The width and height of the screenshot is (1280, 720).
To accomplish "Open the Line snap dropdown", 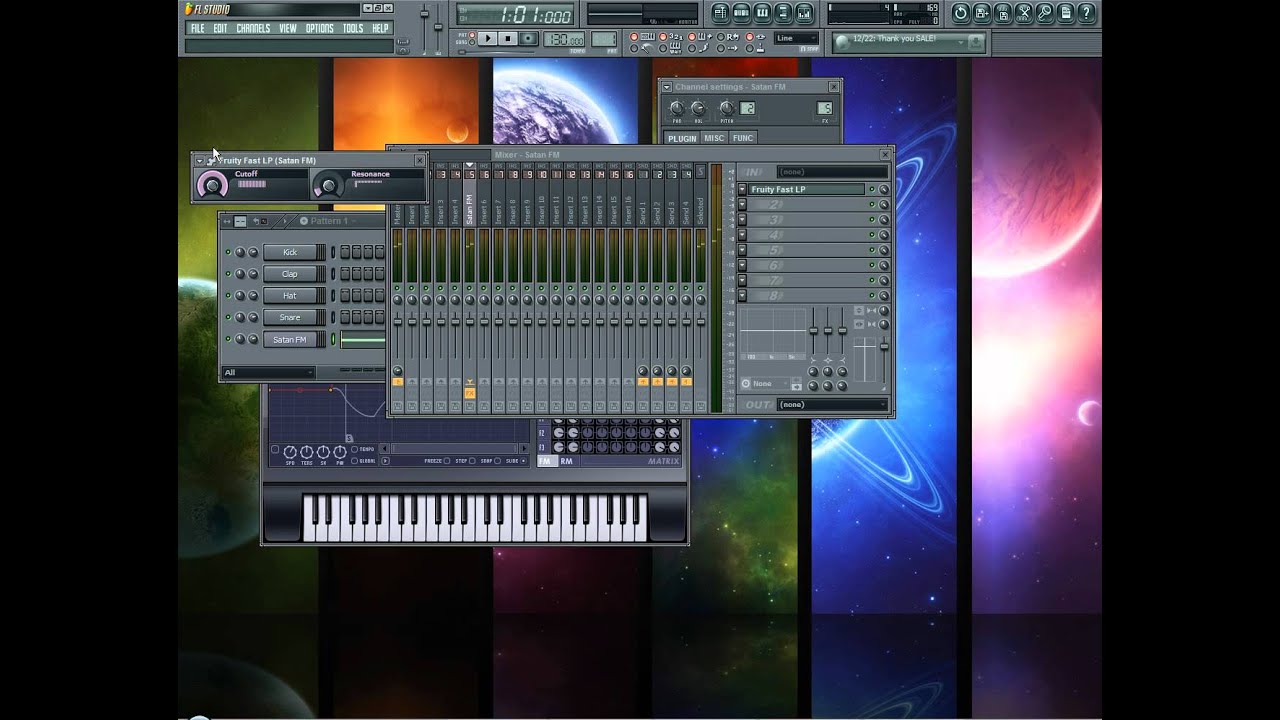I will click(799, 38).
